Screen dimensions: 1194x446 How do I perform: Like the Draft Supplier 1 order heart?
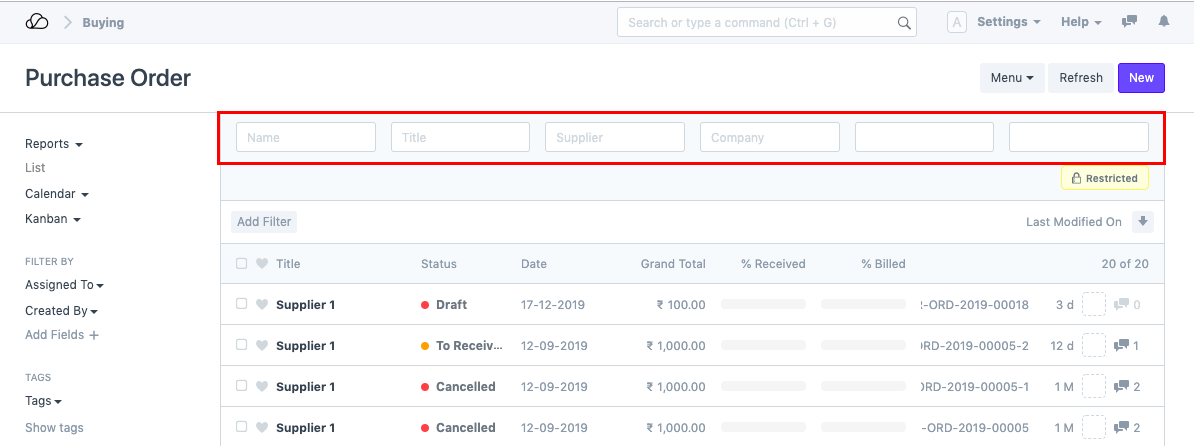262,305
